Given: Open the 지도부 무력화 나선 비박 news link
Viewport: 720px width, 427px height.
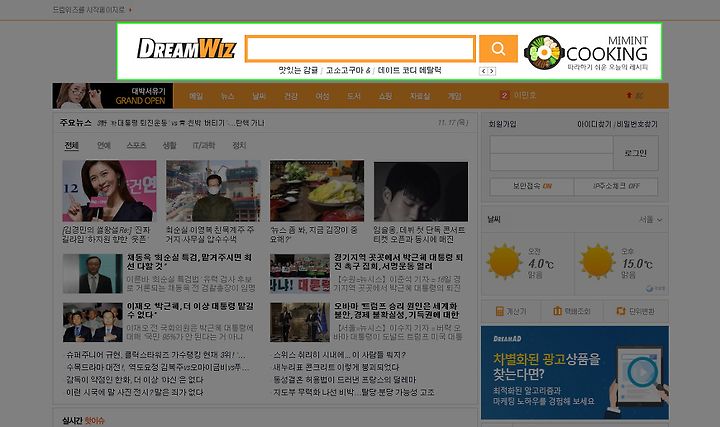Looking at the screenshot, I should coord(354,392).
